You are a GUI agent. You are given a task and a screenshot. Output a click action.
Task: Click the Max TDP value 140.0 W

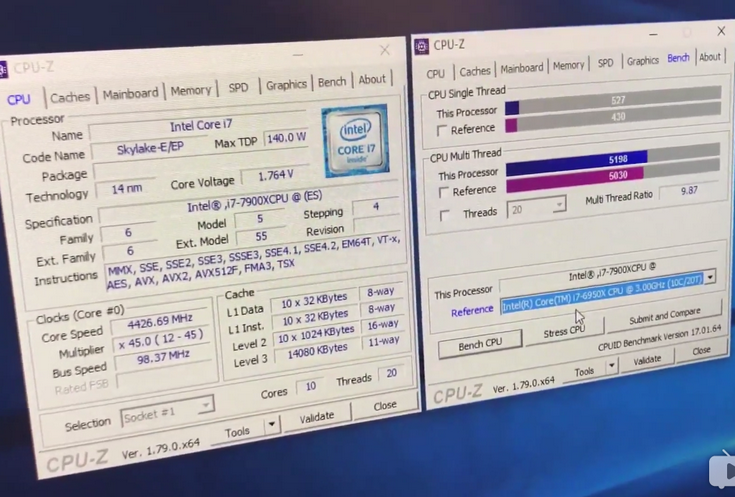[285, 138]
